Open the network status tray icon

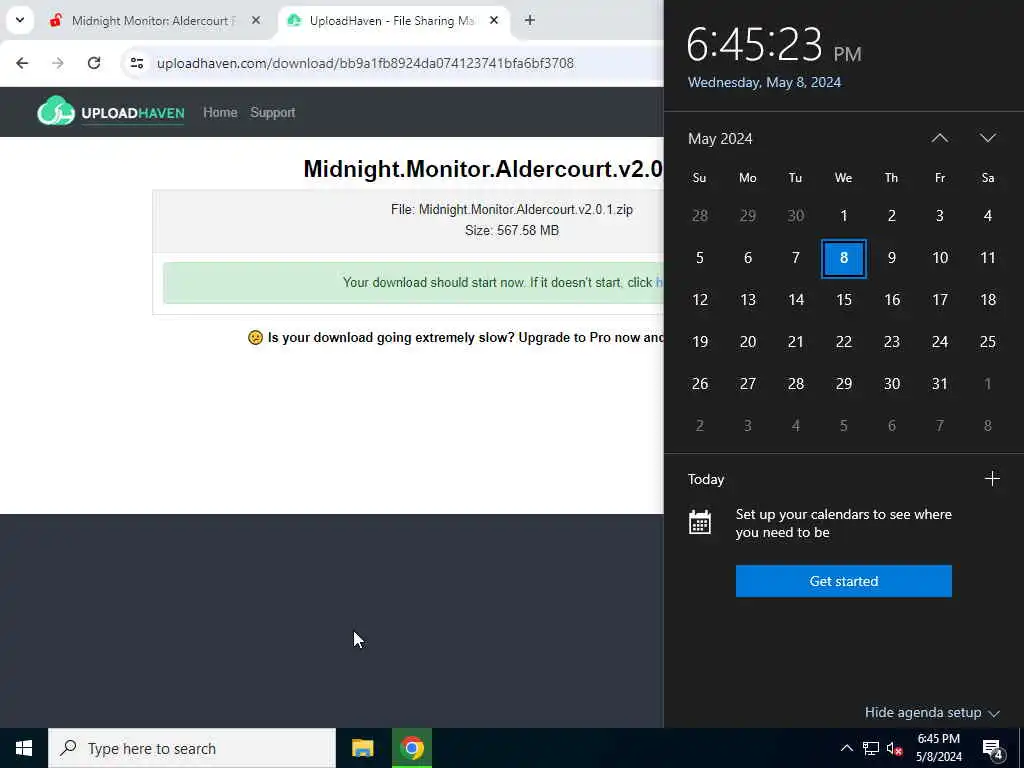click(871, 748)
